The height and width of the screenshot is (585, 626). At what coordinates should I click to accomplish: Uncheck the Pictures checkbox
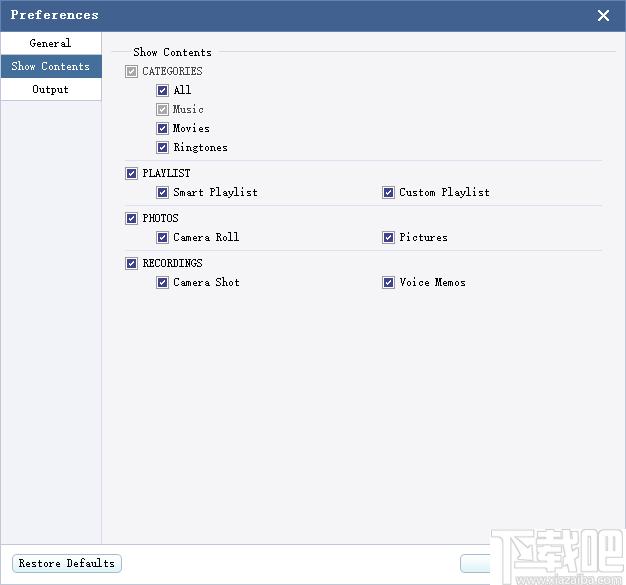click(x=388, y=238)
